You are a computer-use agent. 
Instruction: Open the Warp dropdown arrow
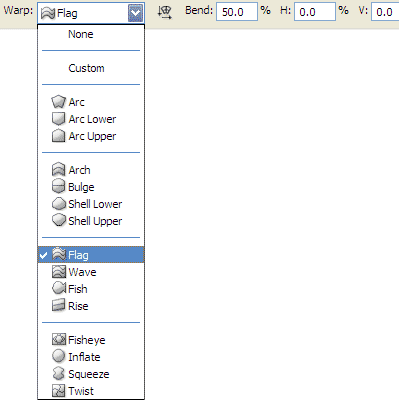coord(136,13)
